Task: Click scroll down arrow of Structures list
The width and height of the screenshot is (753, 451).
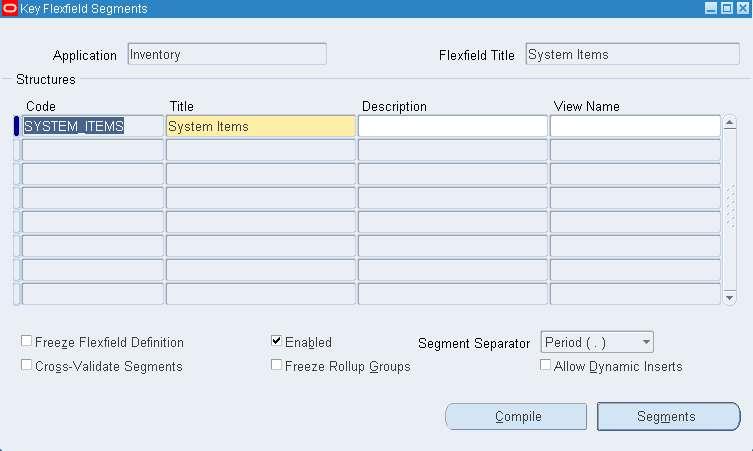Action: click(x=729, y=298)
